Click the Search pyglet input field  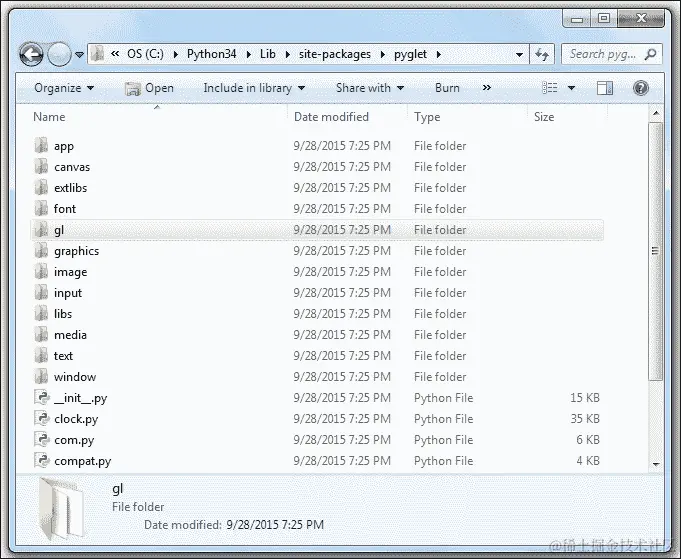tap(612, 54)
